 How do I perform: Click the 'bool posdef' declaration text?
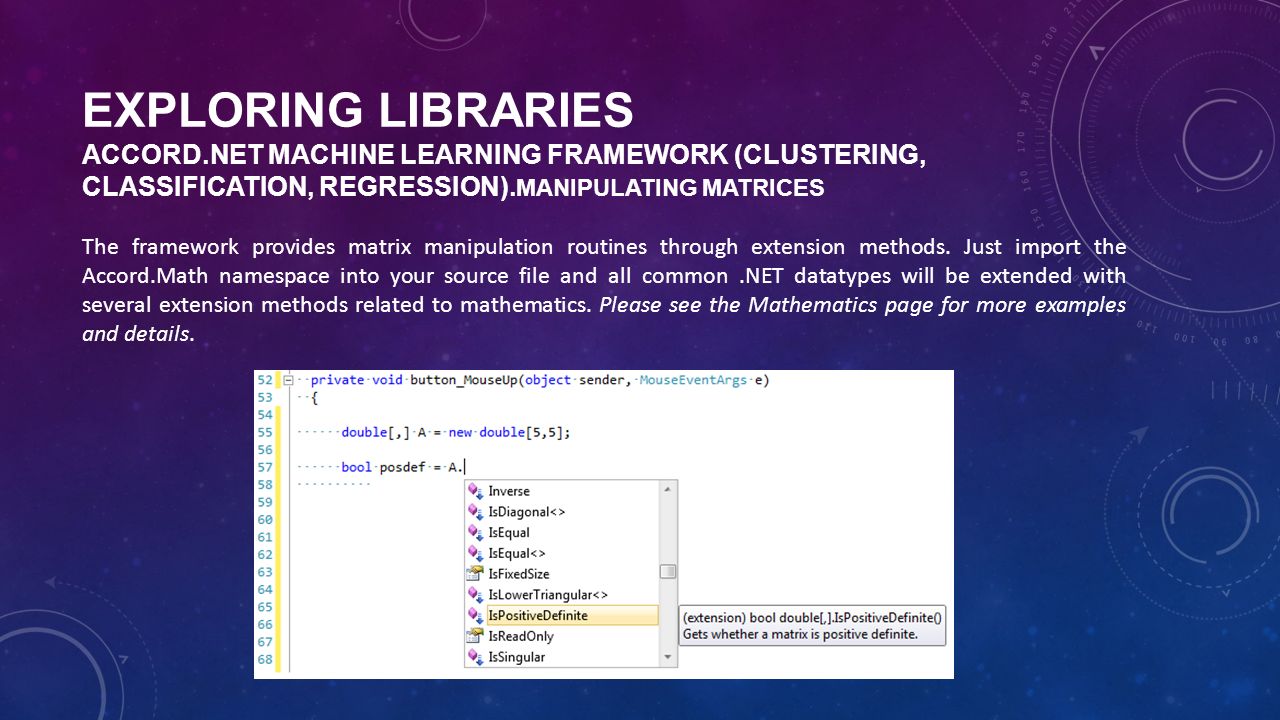point(384,467)
